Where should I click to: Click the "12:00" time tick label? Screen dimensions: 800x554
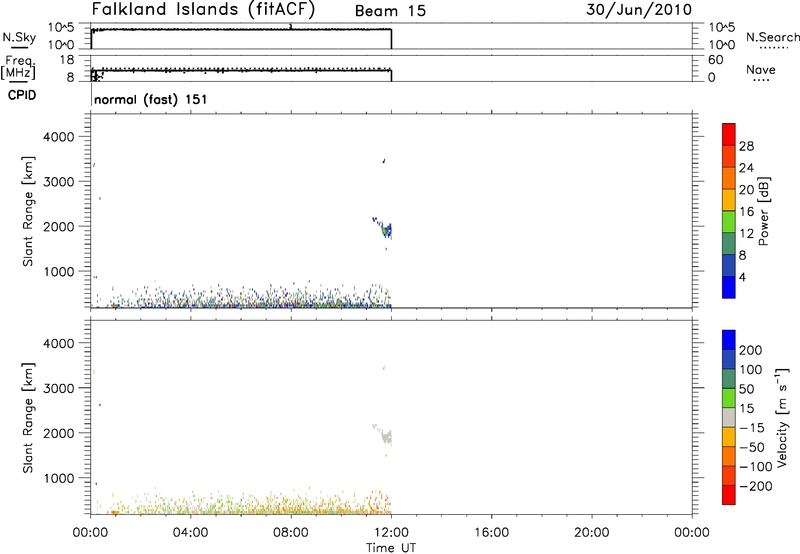391,533
